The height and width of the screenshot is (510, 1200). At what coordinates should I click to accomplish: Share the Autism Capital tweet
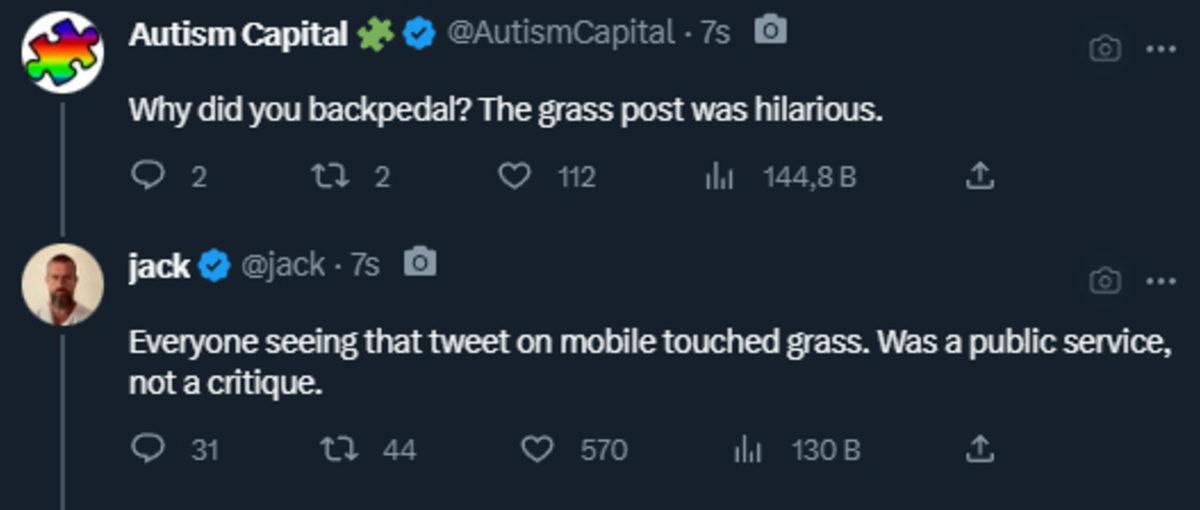pyautogui.click(x=980, y=177)
